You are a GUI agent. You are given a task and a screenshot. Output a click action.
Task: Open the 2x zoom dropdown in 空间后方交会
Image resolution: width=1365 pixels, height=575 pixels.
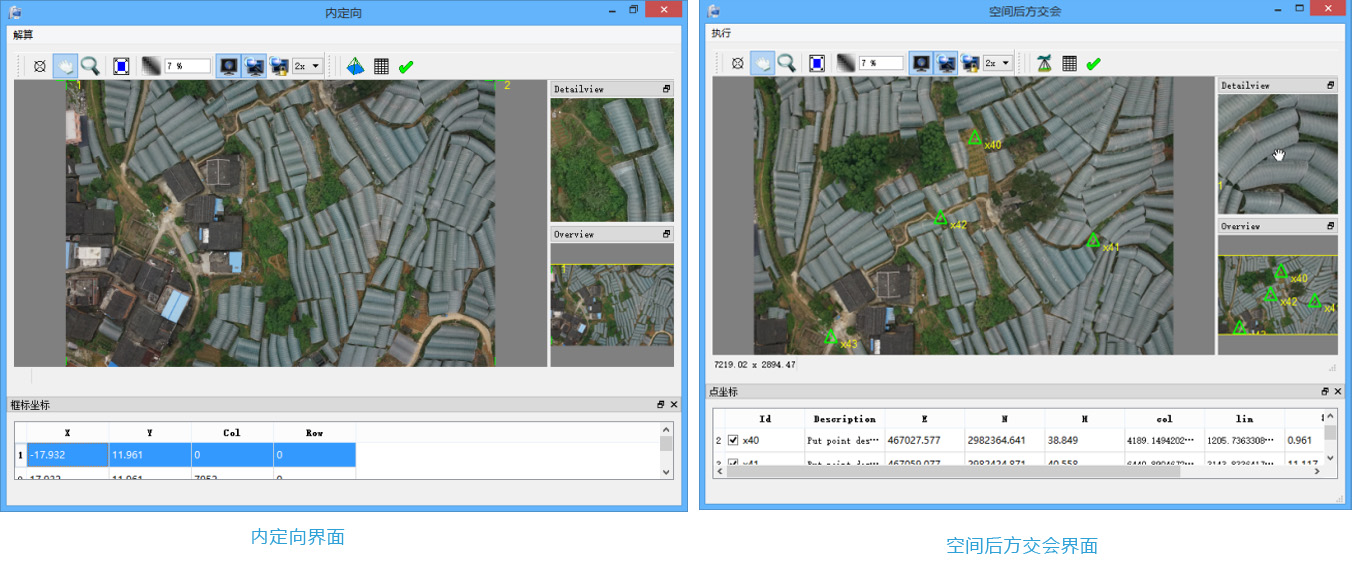(998, 63)
